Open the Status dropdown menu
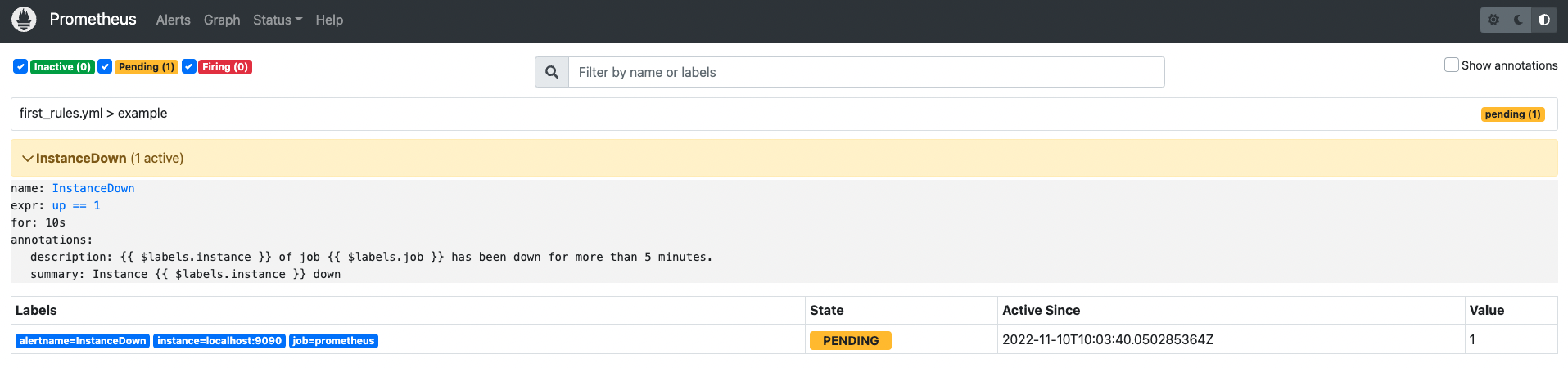Screen dimensions: 1568x368 click(x=278, y=20)
